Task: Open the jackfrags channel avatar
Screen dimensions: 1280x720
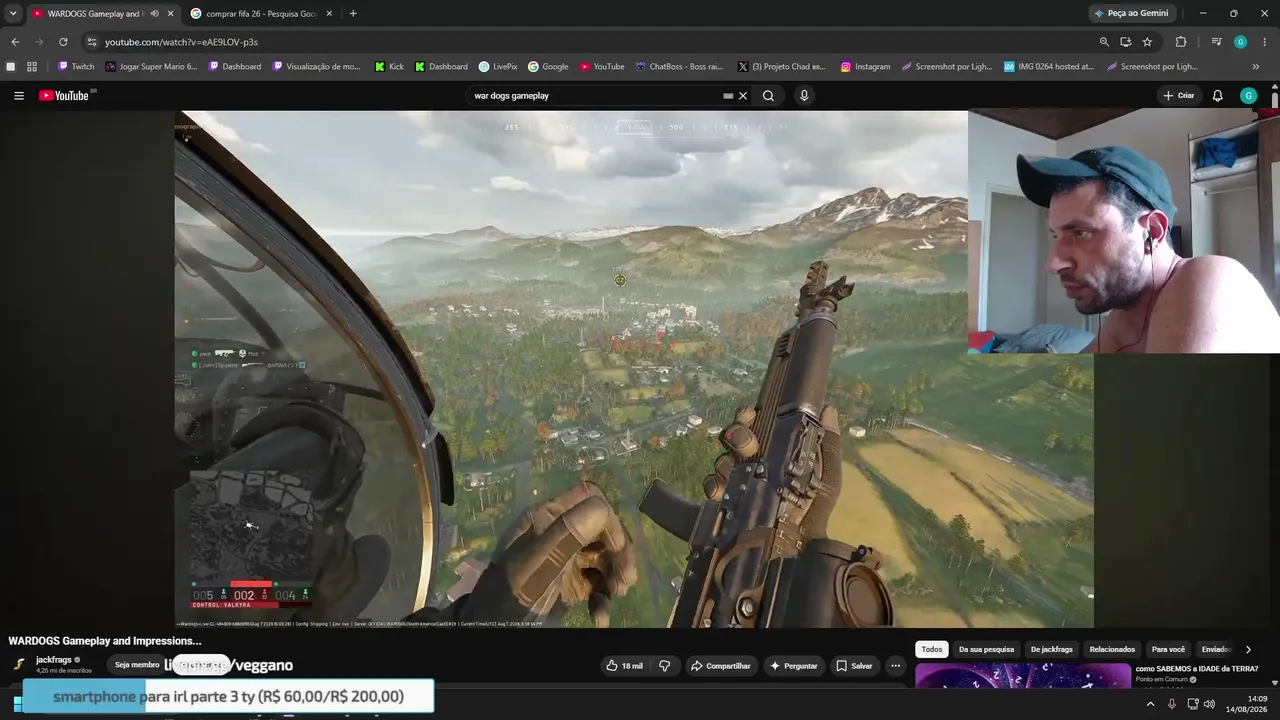Action: (19, 664)
